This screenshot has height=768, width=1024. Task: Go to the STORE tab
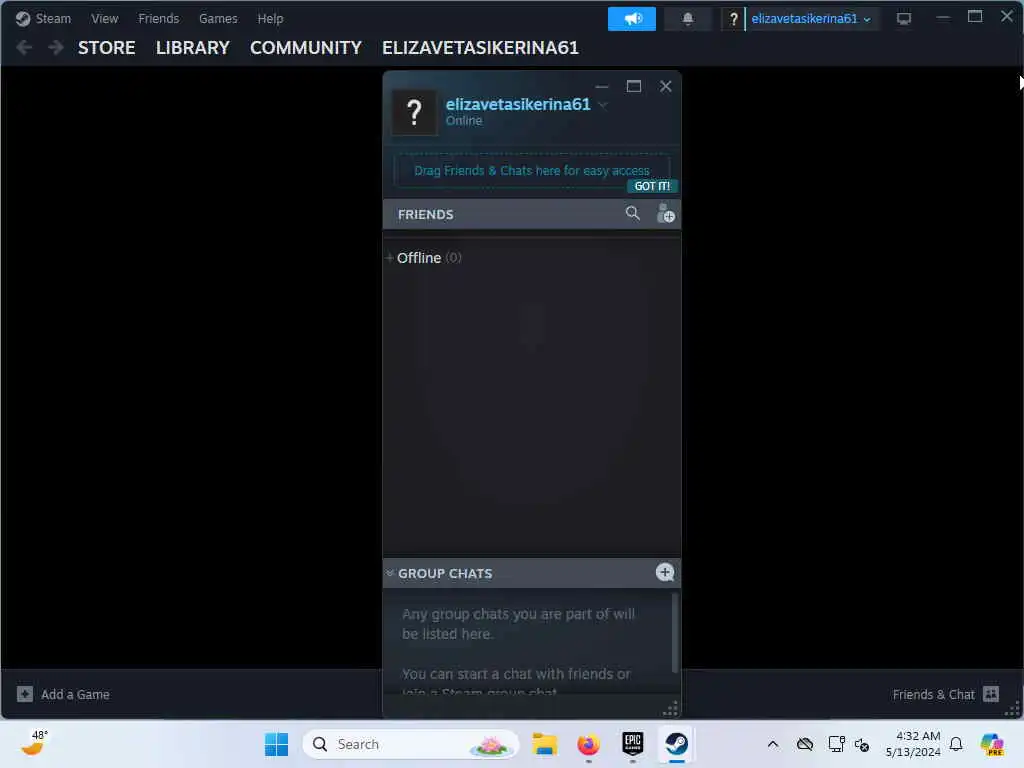click(106, 48)
